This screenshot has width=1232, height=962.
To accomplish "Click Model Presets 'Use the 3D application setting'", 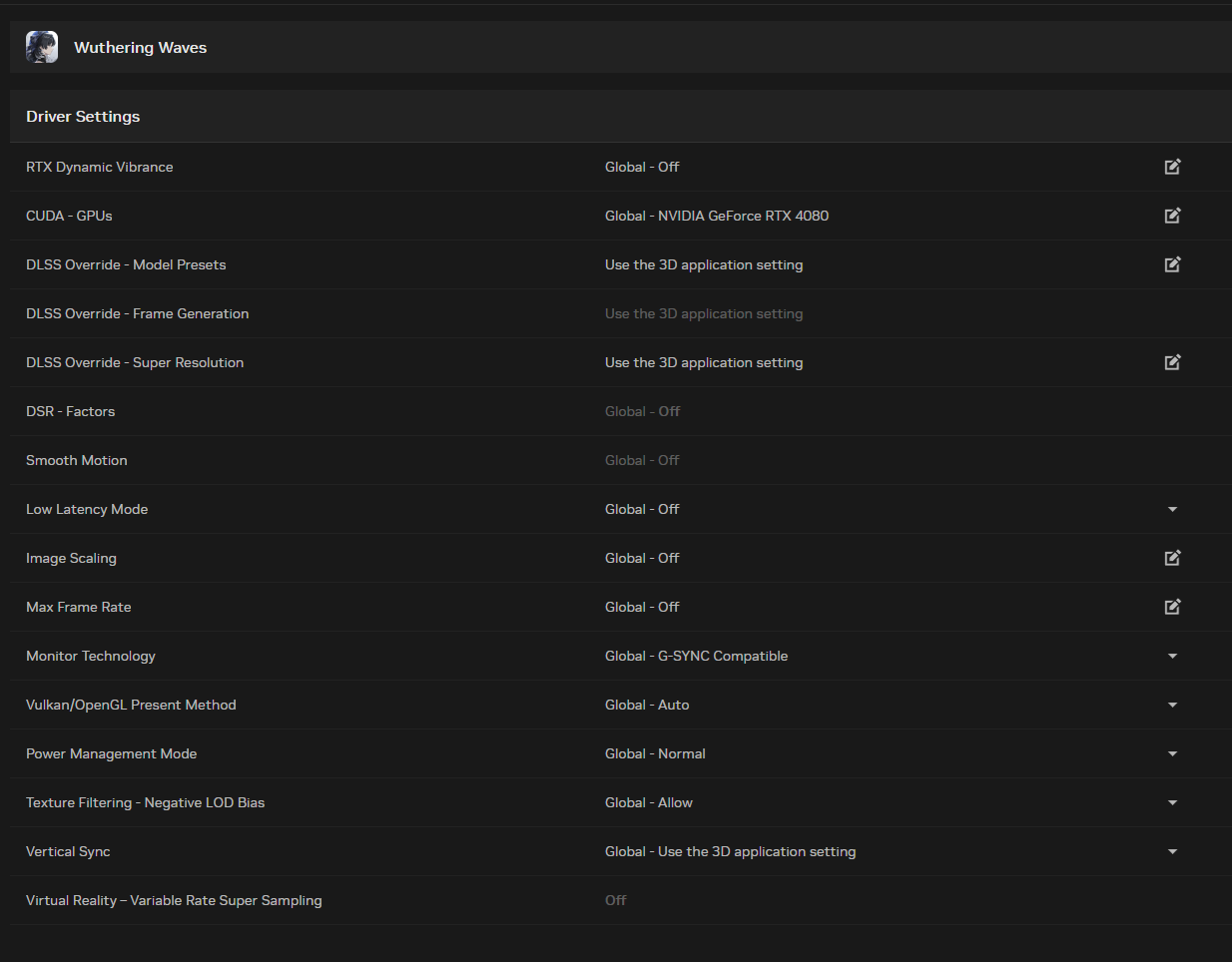I will coord(704,264).
